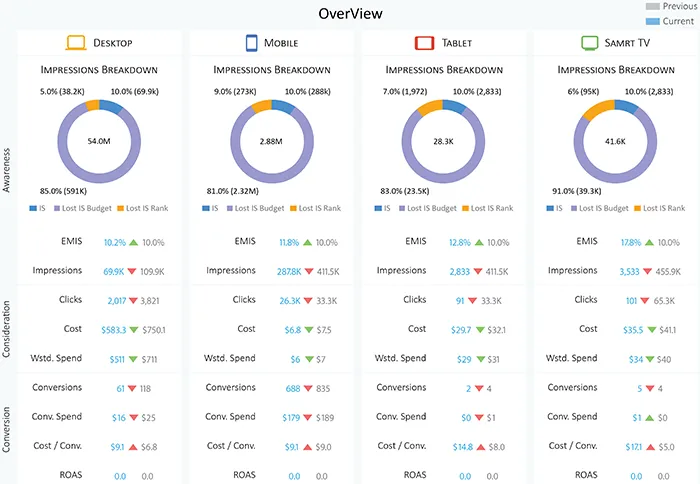The width and height of the screenshot is (700, 484).
Task: Click the green up arrow for Smart TV Conv. Spend
Action: pyautogui.click(x=650, y=417)
